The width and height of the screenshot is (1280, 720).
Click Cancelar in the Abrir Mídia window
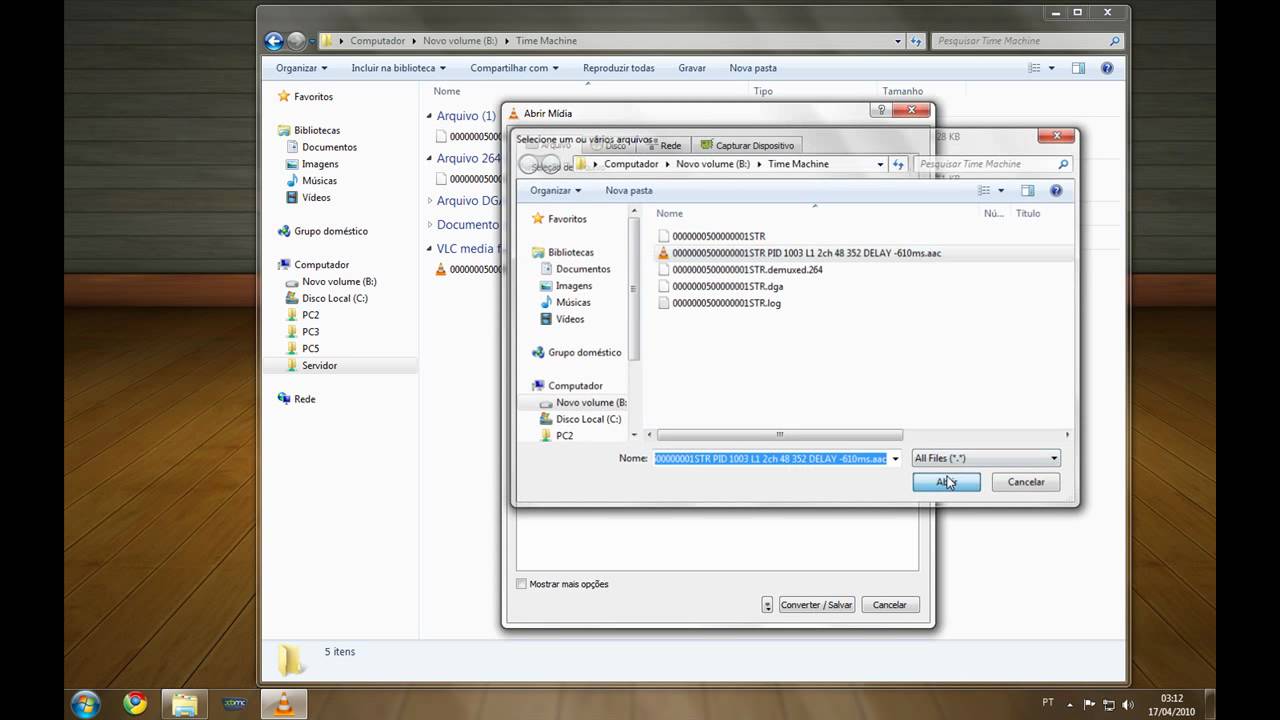pos(889,605)
